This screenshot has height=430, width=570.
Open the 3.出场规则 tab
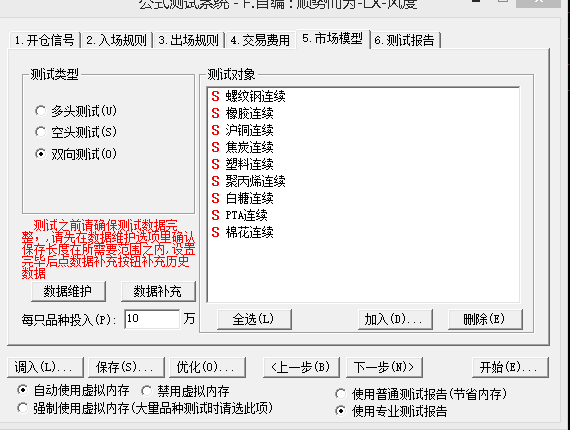click(188, 40)
